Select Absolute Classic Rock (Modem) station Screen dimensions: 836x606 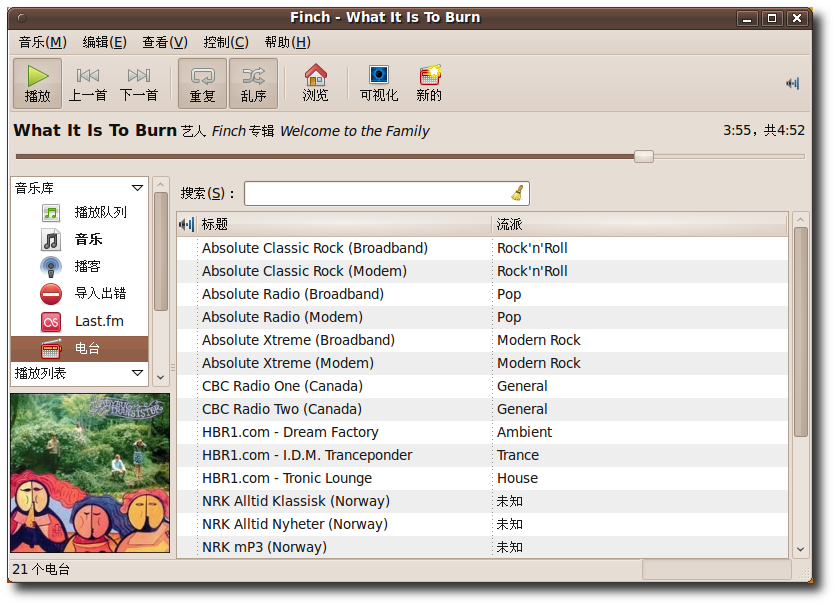tap(482, 271)
